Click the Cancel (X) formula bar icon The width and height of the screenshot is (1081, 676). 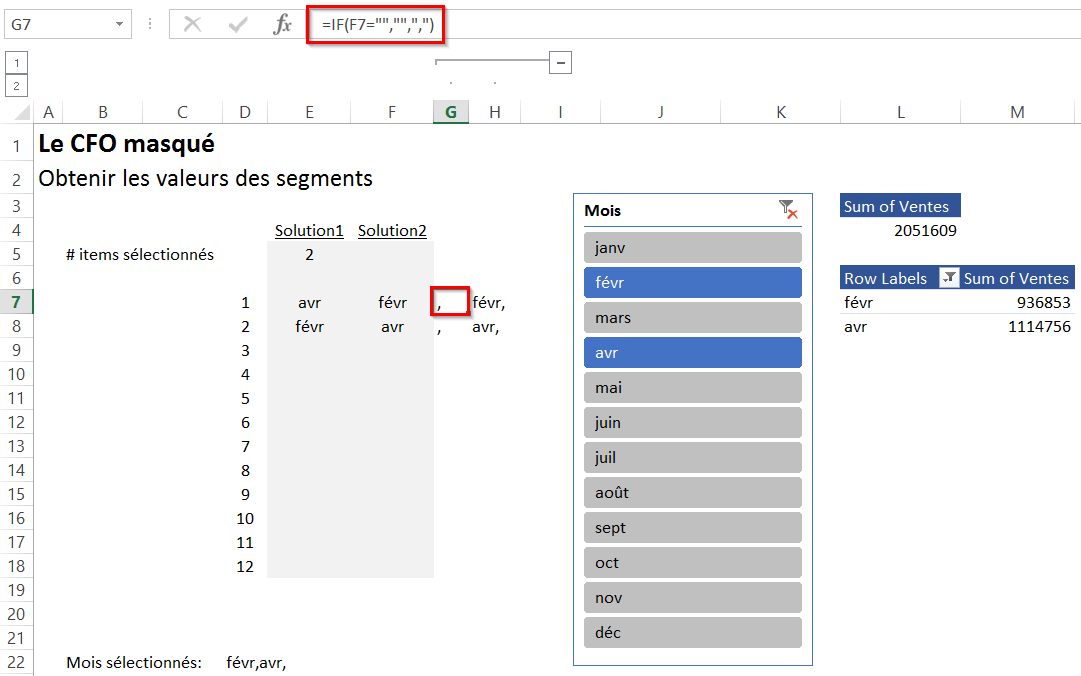tap(192, 25)
